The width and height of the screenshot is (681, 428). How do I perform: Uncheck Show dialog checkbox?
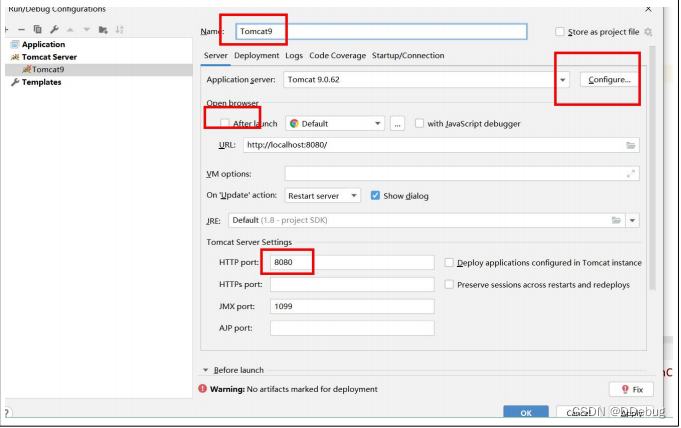coord(375,196)
